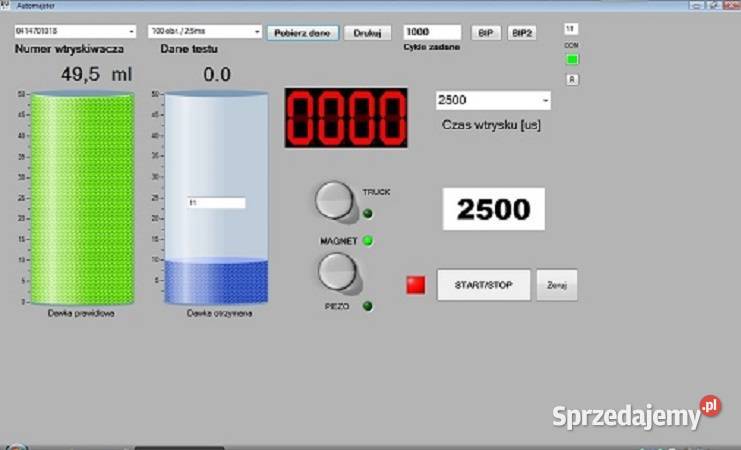The height and width of the screenshot is (450, 741).
Task: Expand the test data dropdown
Action: [x=205, y=32]
